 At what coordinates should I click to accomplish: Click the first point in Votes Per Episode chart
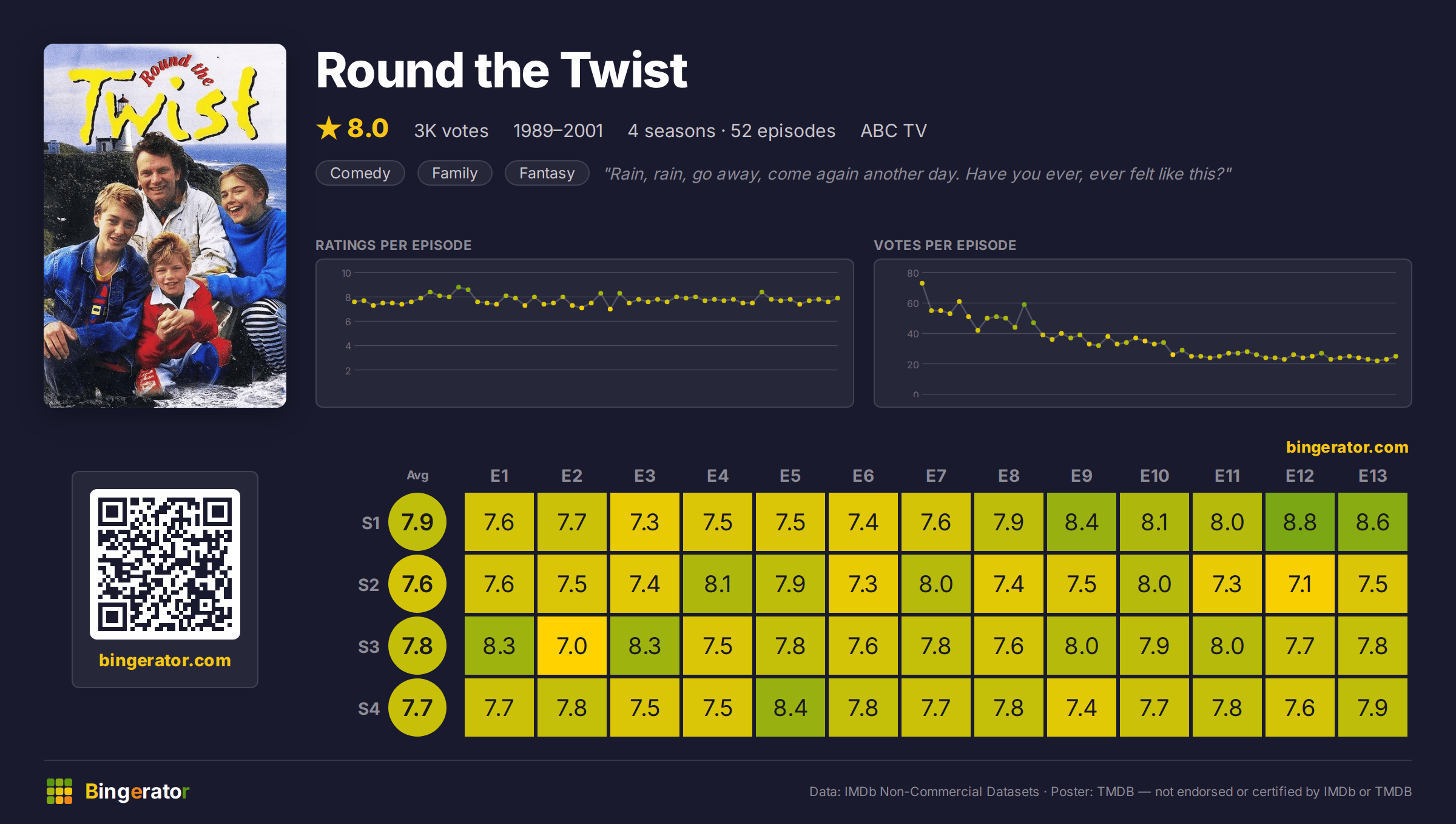point(922,283)
